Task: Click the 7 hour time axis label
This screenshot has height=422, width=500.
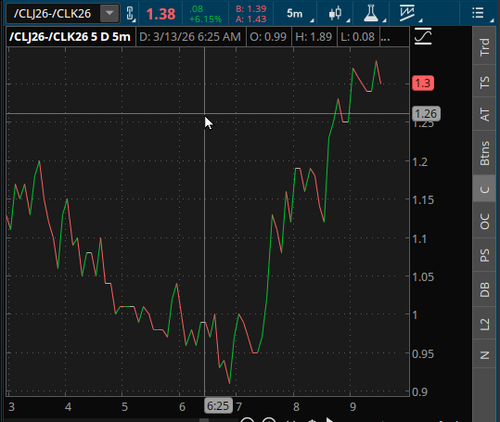Action: point(239,407)
